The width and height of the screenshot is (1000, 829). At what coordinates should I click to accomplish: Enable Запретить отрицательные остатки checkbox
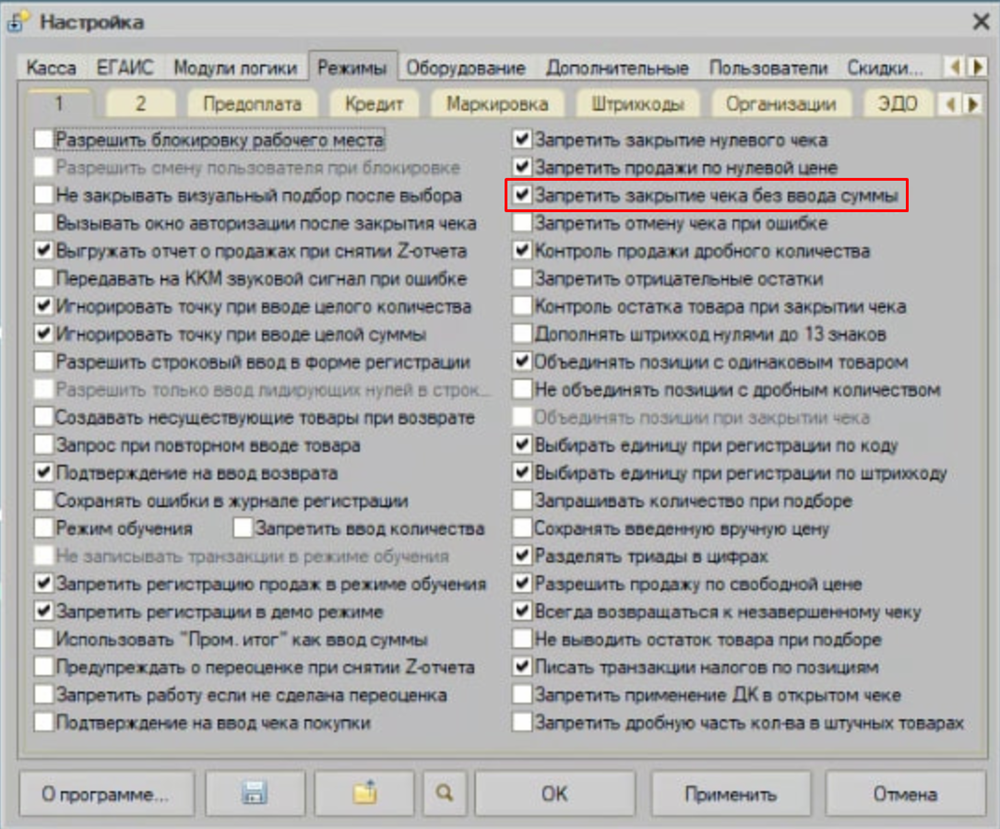pyautogui.click(x=522, y=279)
